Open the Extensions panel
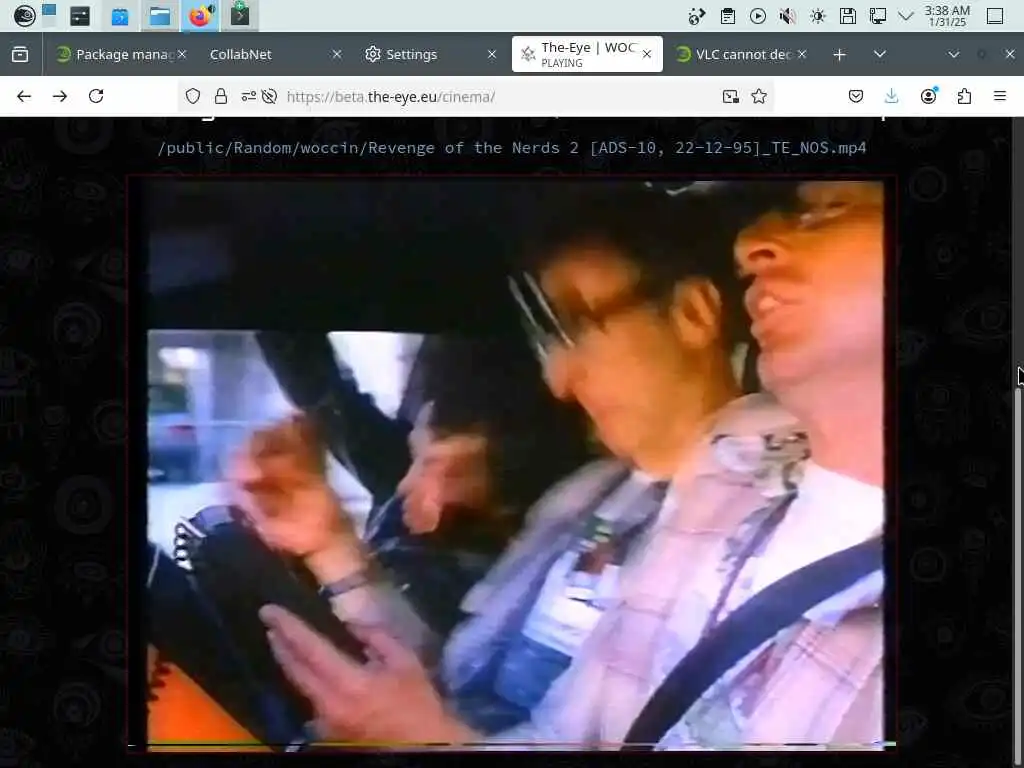 point(964,97)
